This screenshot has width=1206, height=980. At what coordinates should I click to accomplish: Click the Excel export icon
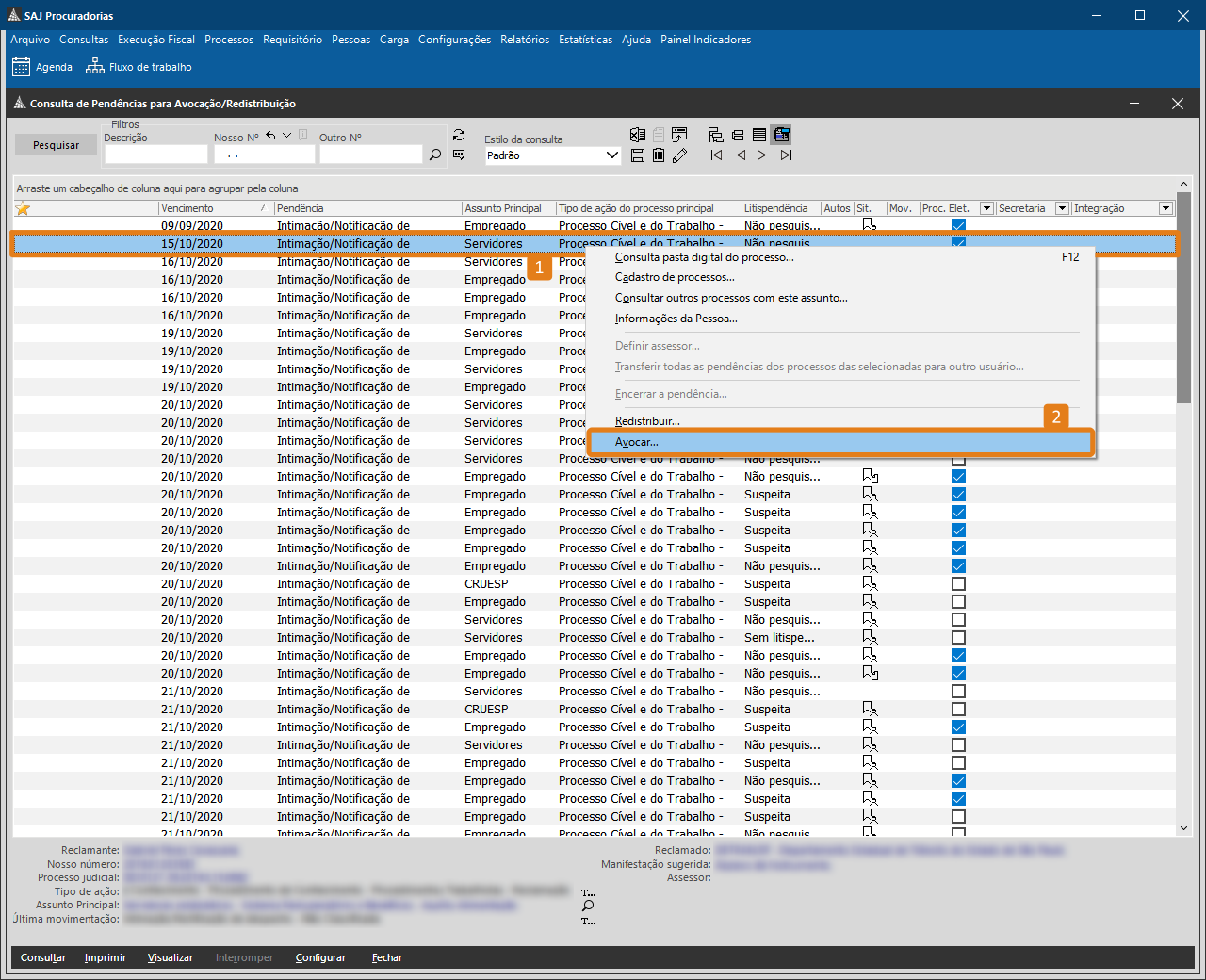638,135
